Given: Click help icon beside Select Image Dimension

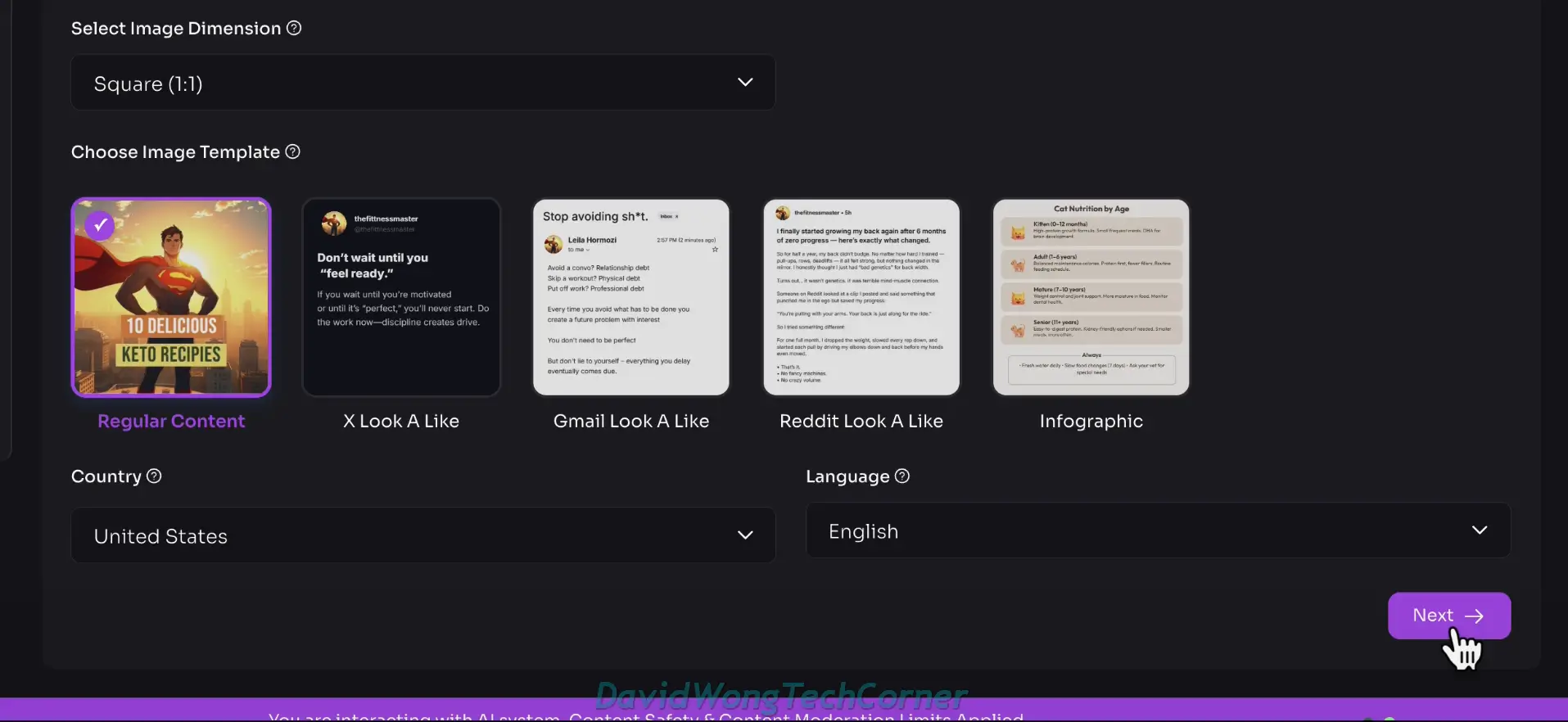Looking at the screenshot, I should pos(294,29).
